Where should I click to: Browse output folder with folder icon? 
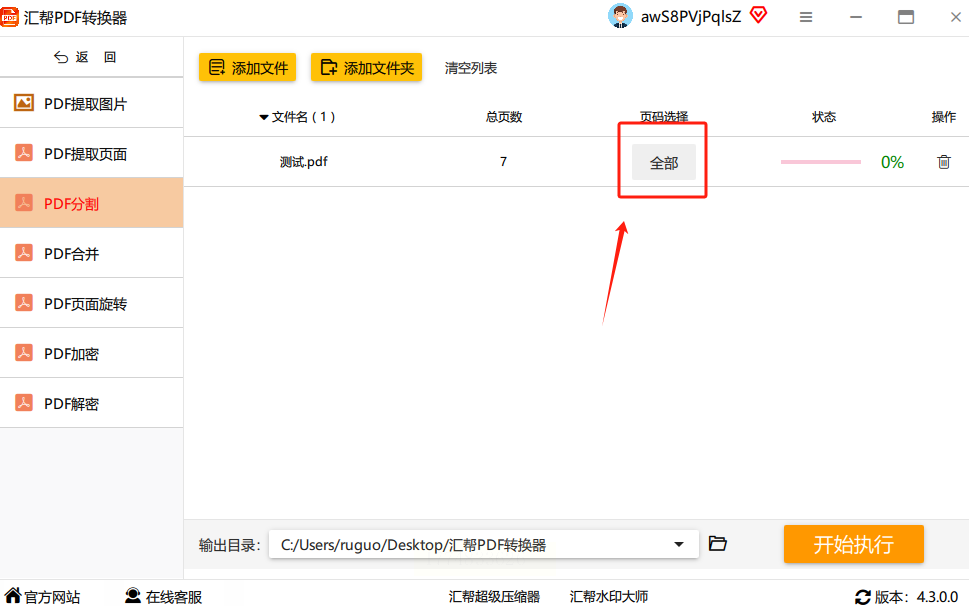point(717,544)
